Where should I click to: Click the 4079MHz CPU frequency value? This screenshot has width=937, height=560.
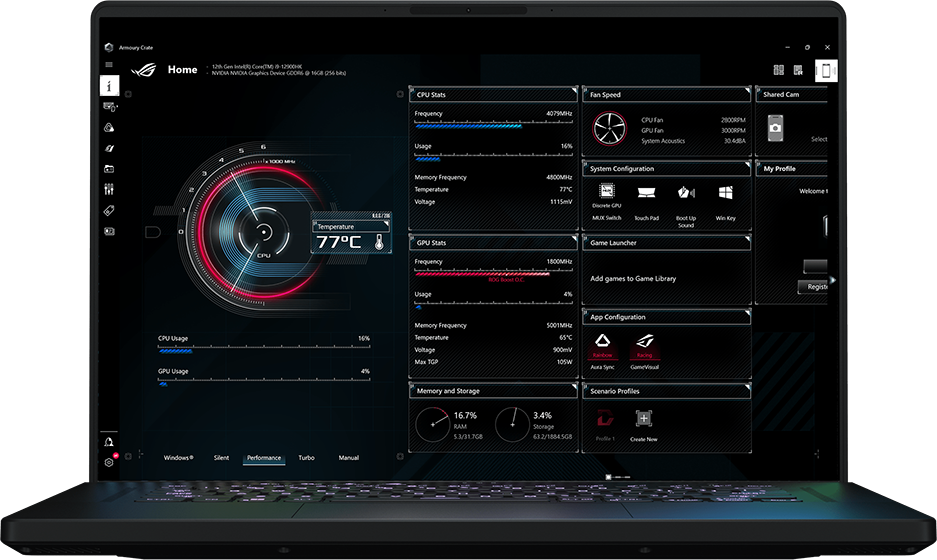pyautogui.click(x=559, y=114)
